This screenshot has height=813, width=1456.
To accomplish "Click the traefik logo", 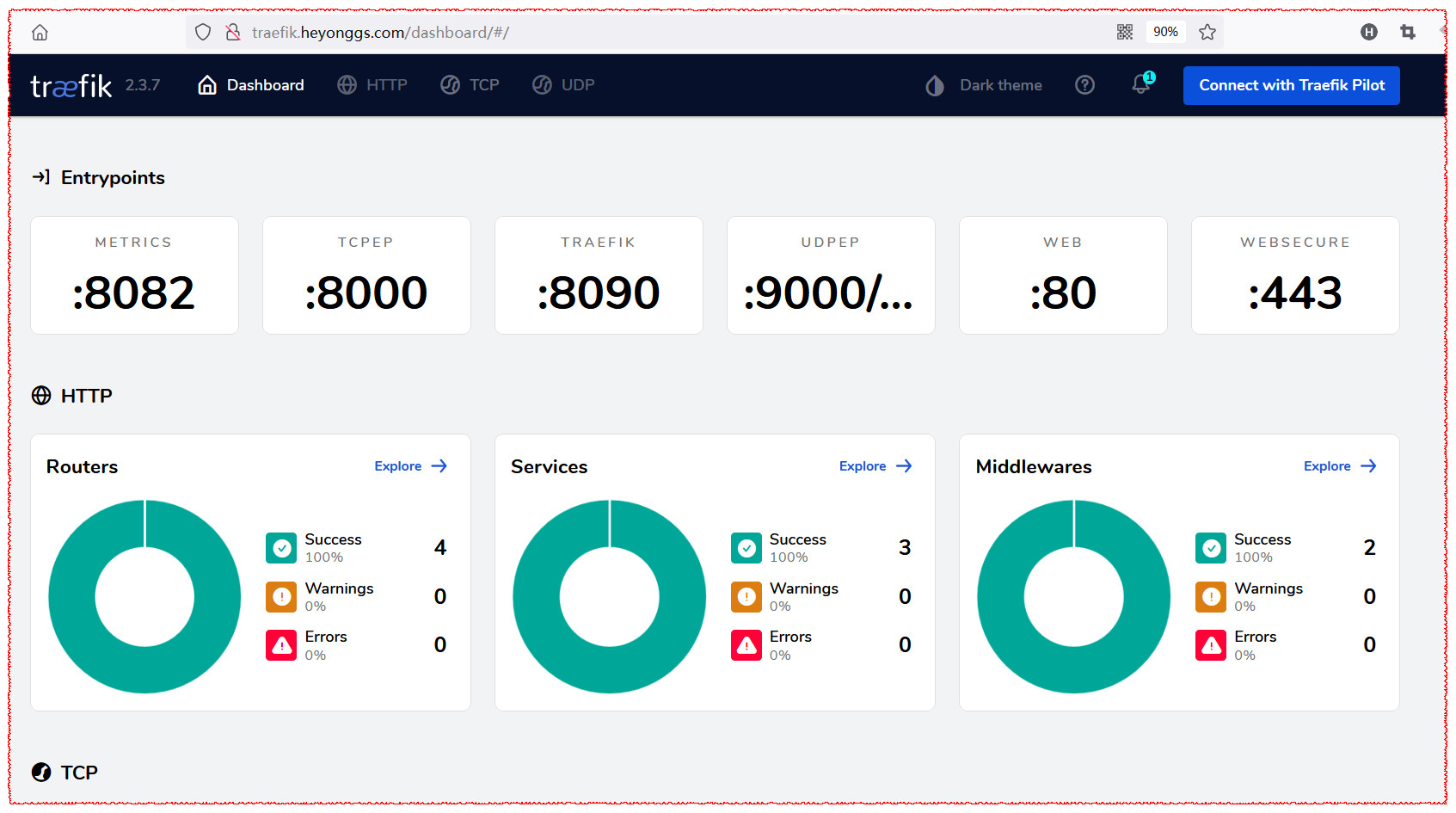I will coord(71,85).
